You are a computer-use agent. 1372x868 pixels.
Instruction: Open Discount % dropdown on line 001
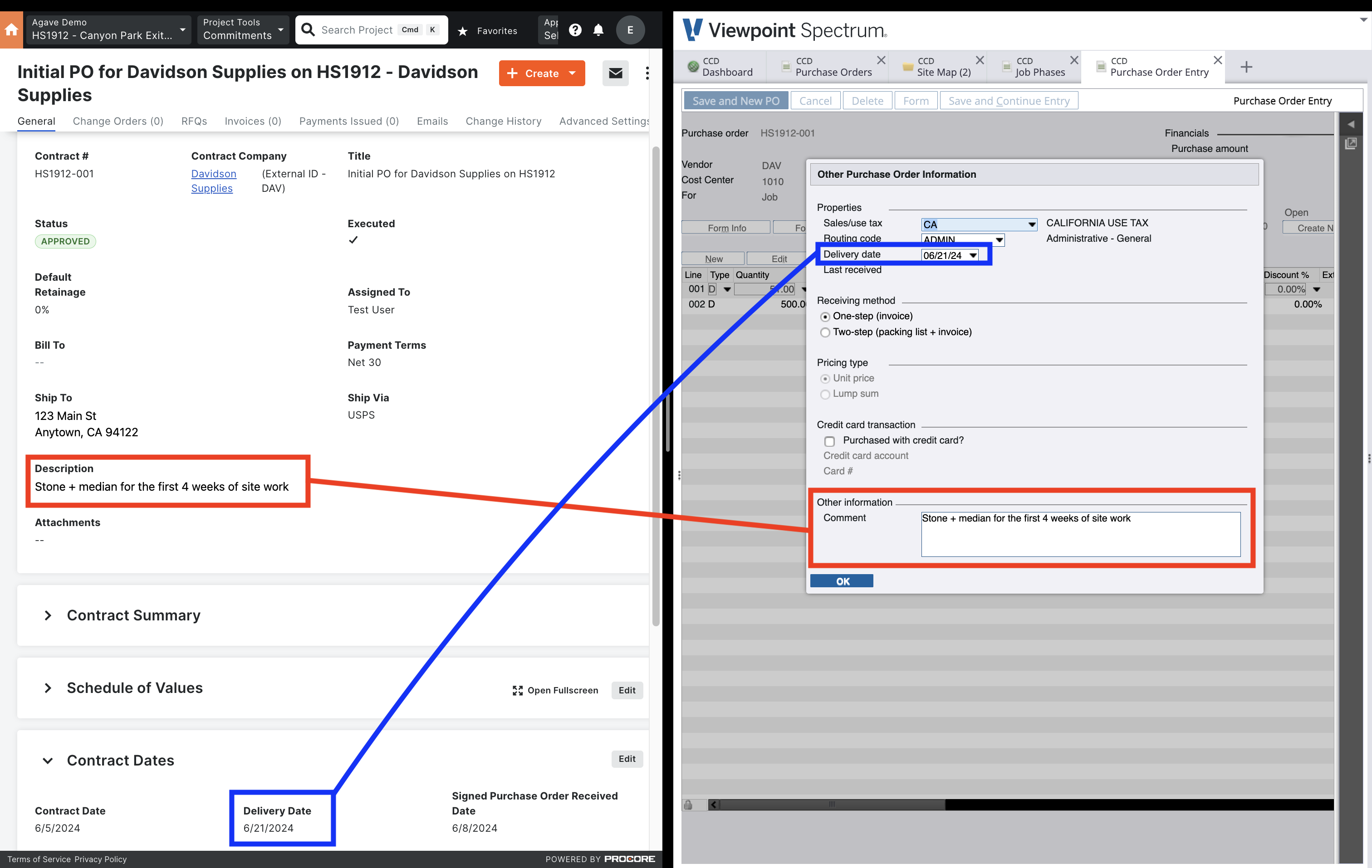click(x=1316, y=289)
